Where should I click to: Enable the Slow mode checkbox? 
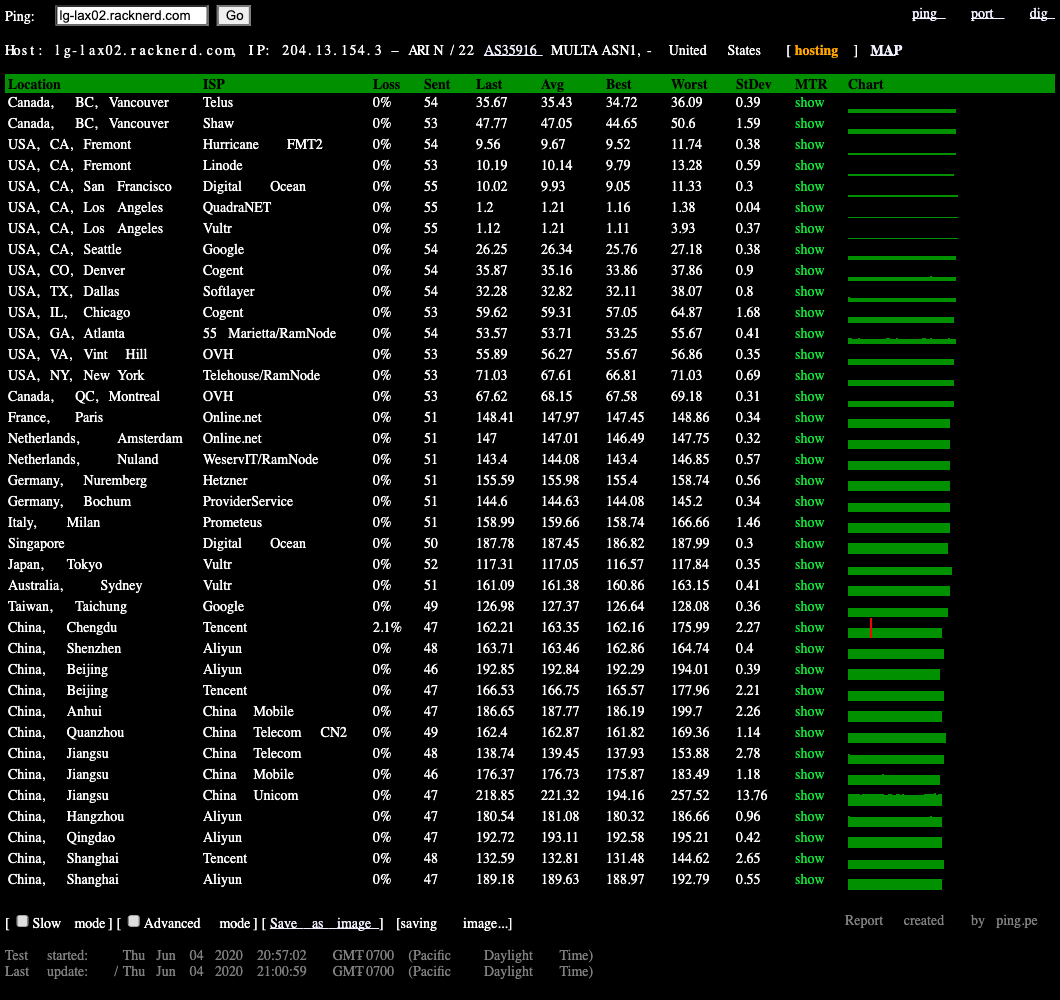(22, 921)
